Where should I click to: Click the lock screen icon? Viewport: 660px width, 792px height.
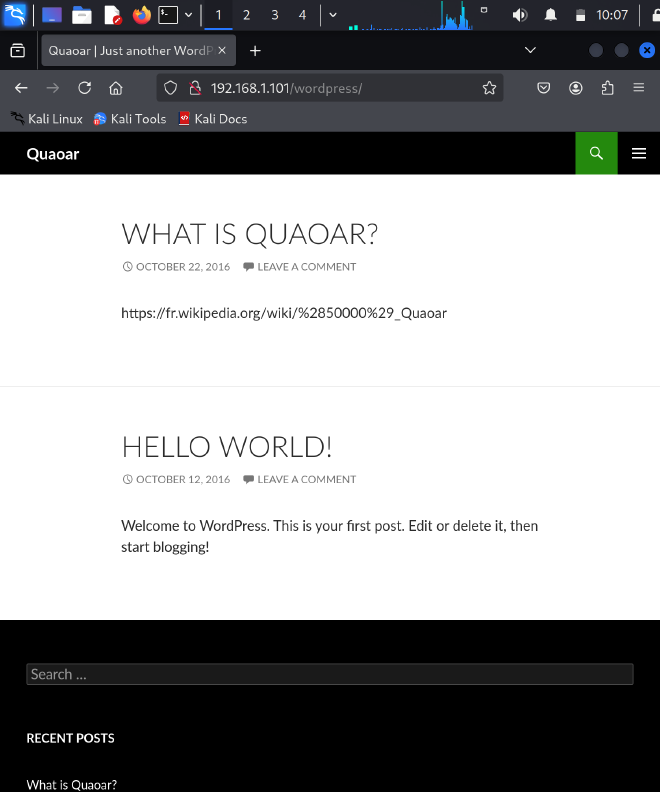655,15
